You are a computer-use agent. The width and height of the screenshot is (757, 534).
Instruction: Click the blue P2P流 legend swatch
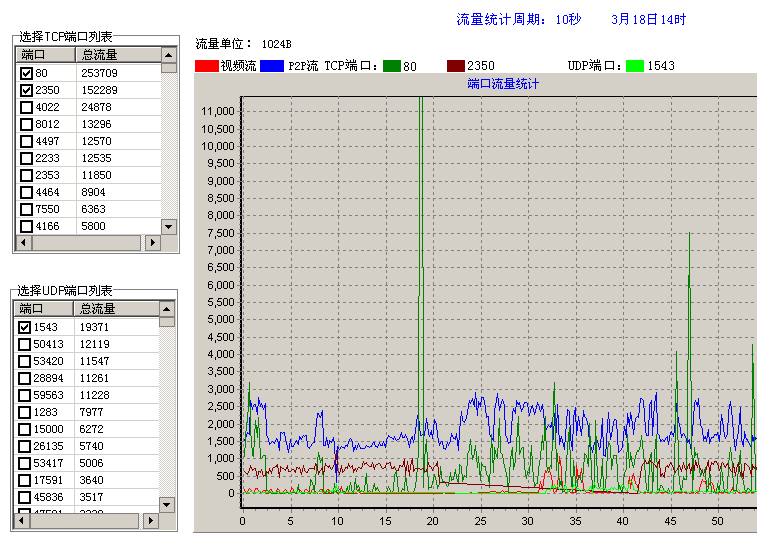click(x=271, y=66)
